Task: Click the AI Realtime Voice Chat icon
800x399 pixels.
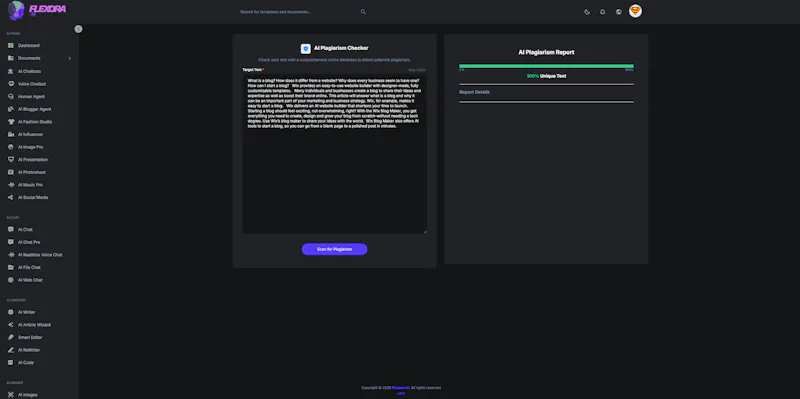Action: pos(11,255)
